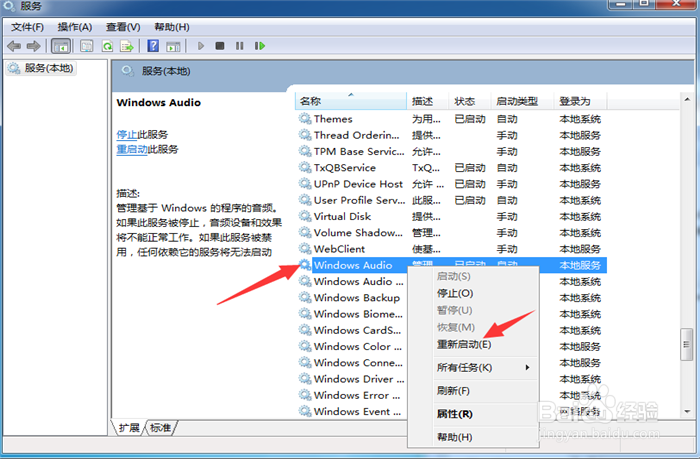Click the Restart service toolbar icon
This screenshot has height=459, width=700.
[259, 46]
